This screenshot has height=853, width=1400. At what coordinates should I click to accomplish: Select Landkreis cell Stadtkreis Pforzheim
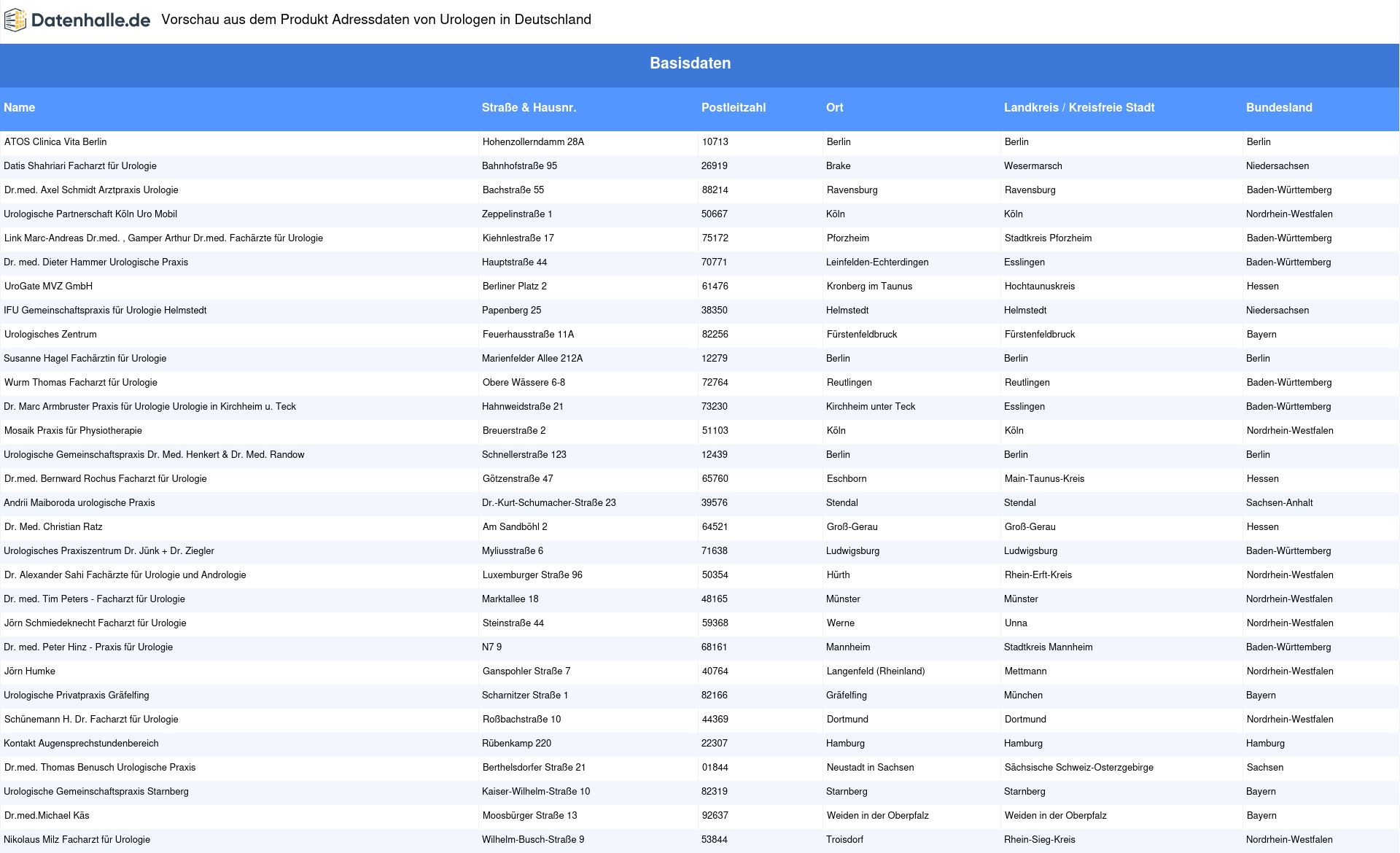(x=1049, y=238)
